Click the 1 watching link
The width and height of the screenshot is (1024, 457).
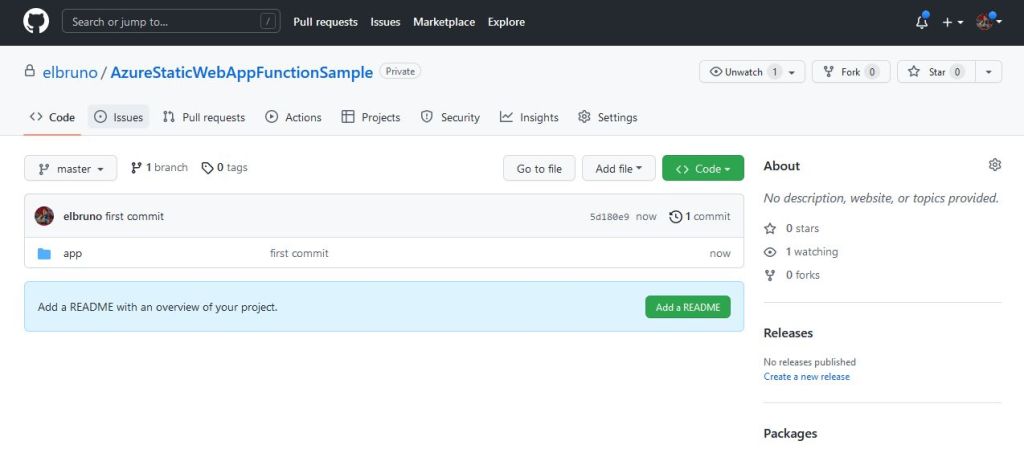point(801,251)
